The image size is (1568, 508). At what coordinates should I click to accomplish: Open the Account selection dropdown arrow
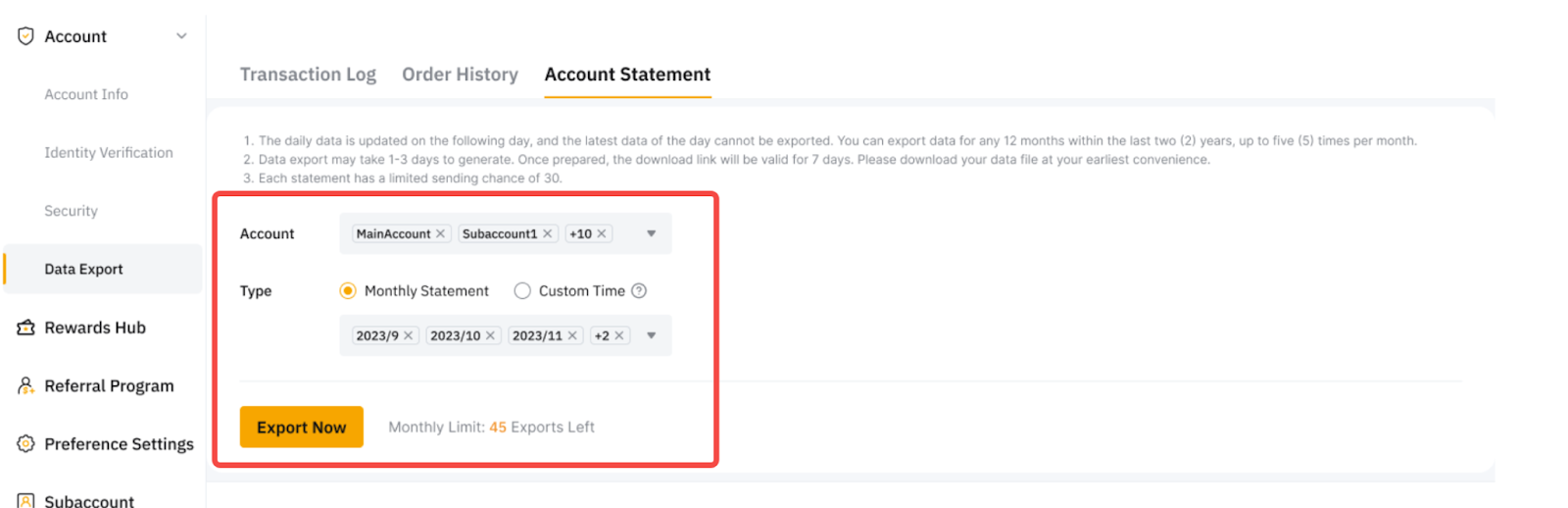(x=651, y=233)
